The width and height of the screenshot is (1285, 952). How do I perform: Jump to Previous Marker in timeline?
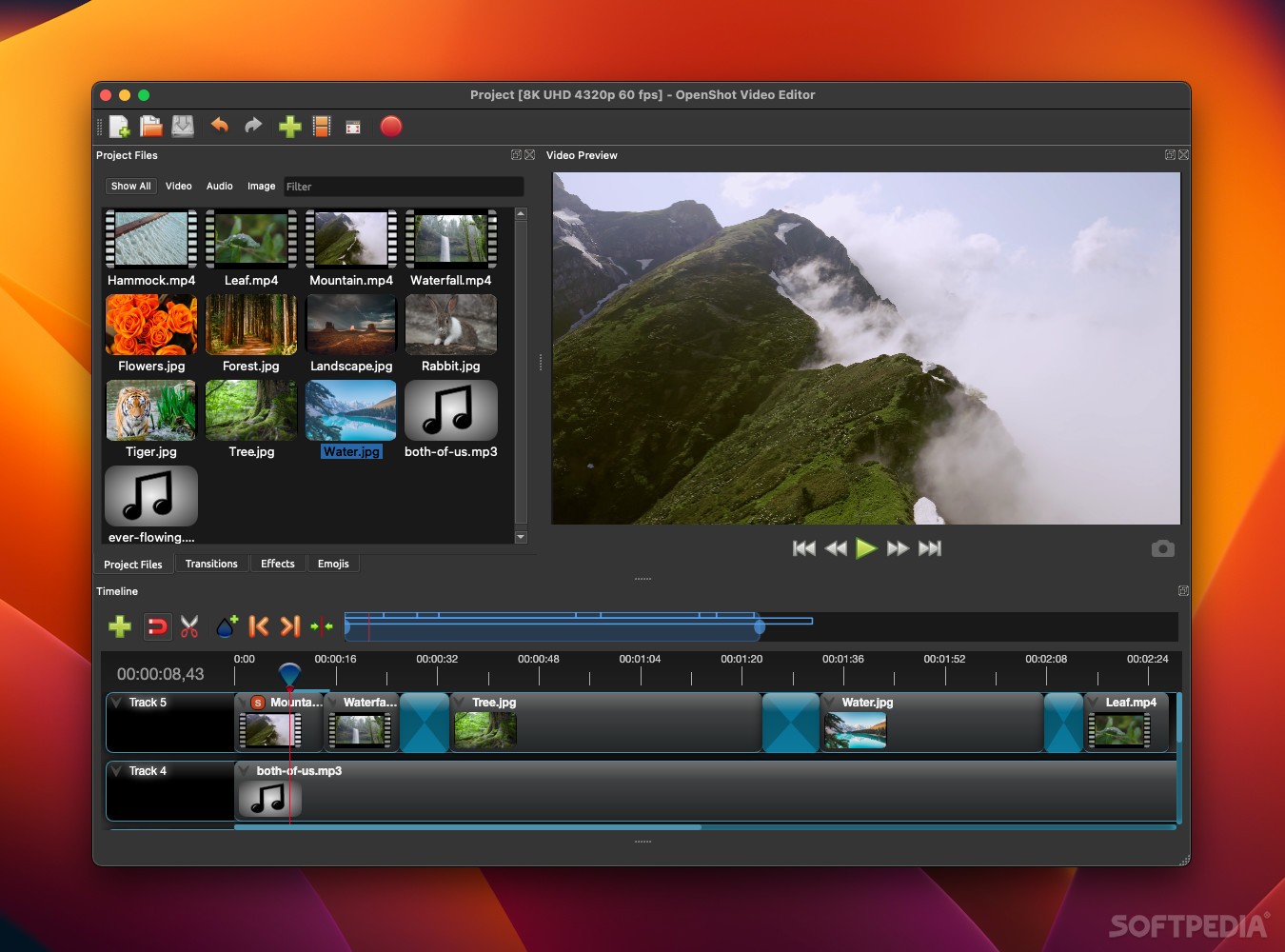tap(258, 626)
